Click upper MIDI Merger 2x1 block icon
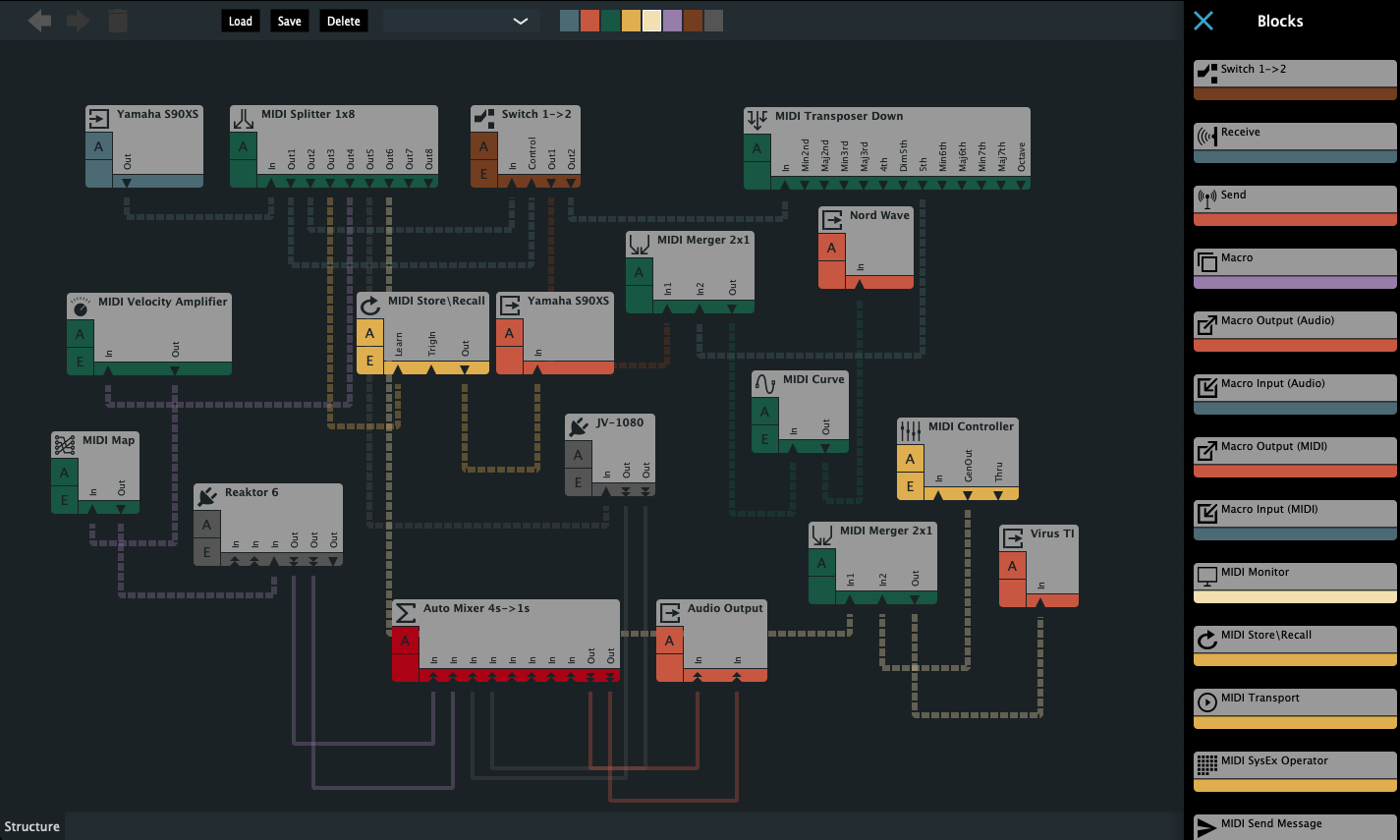This screenshot has width=1400, height=840. point(639,245)
